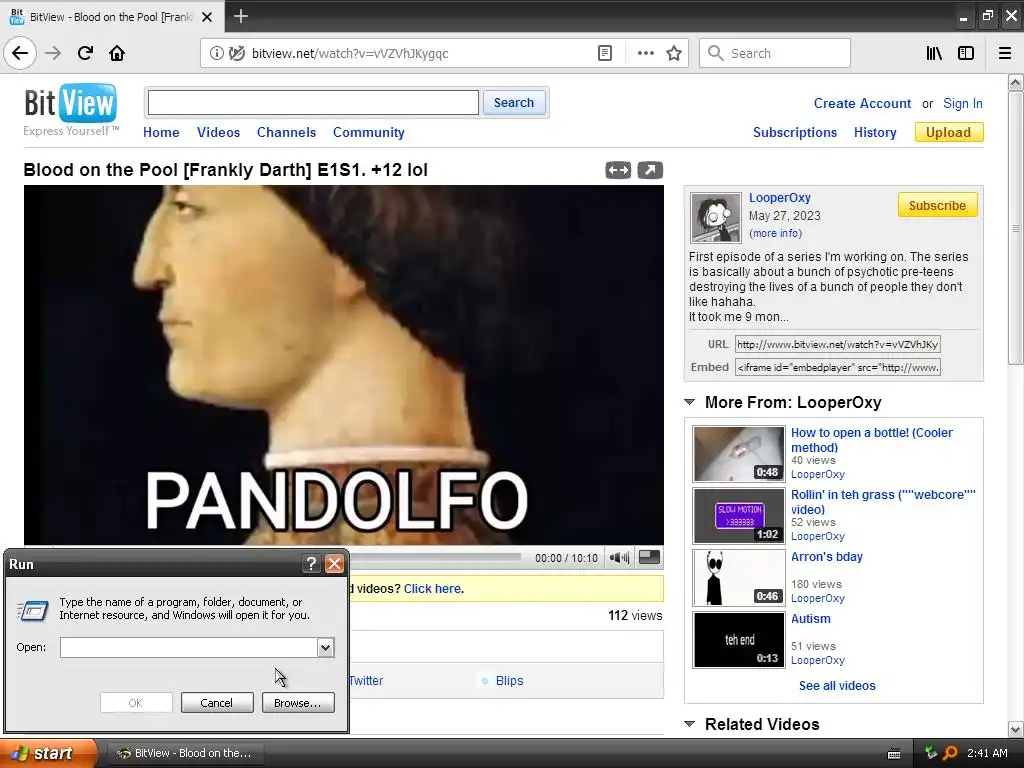Open page actions three-dot menu
This screenshot has height=768, width=1024.
pyautogui.click(x=645, y=53)
